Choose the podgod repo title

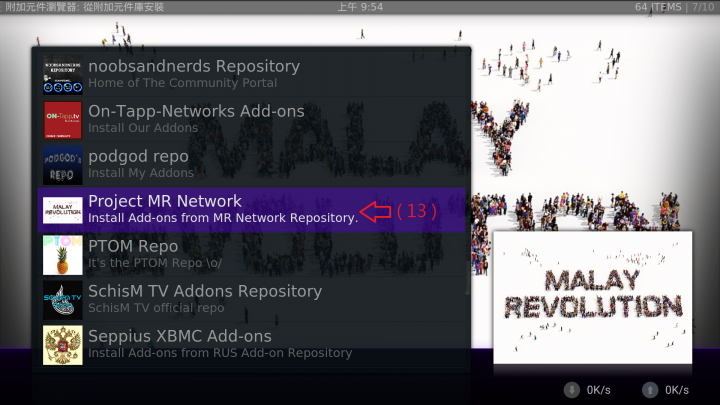click(138, 157)
